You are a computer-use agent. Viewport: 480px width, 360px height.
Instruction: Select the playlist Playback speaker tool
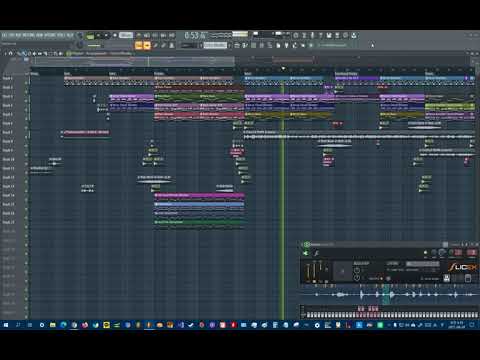(x=60, y=53)
